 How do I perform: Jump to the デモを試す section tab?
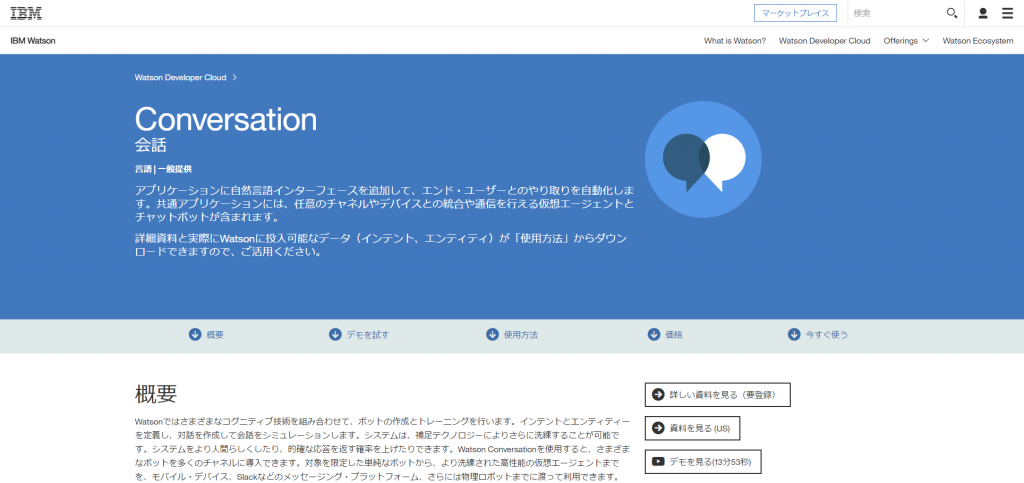359,335
